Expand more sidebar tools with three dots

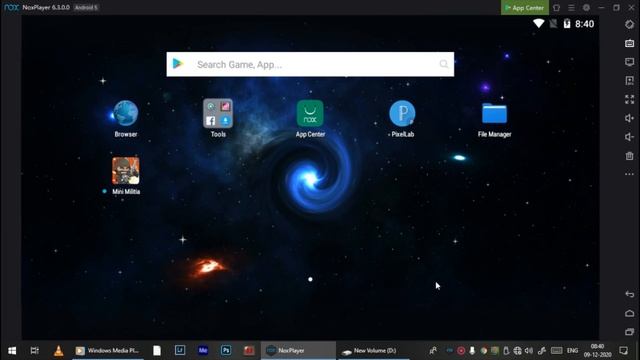click(x=629, y=174)
